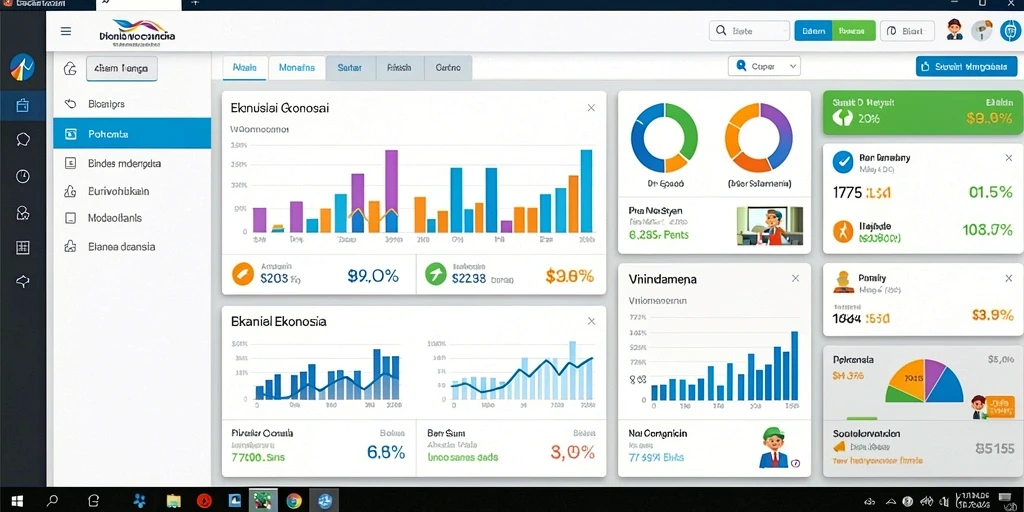Open the clock icon in dark sidebar

click(23, 176)
